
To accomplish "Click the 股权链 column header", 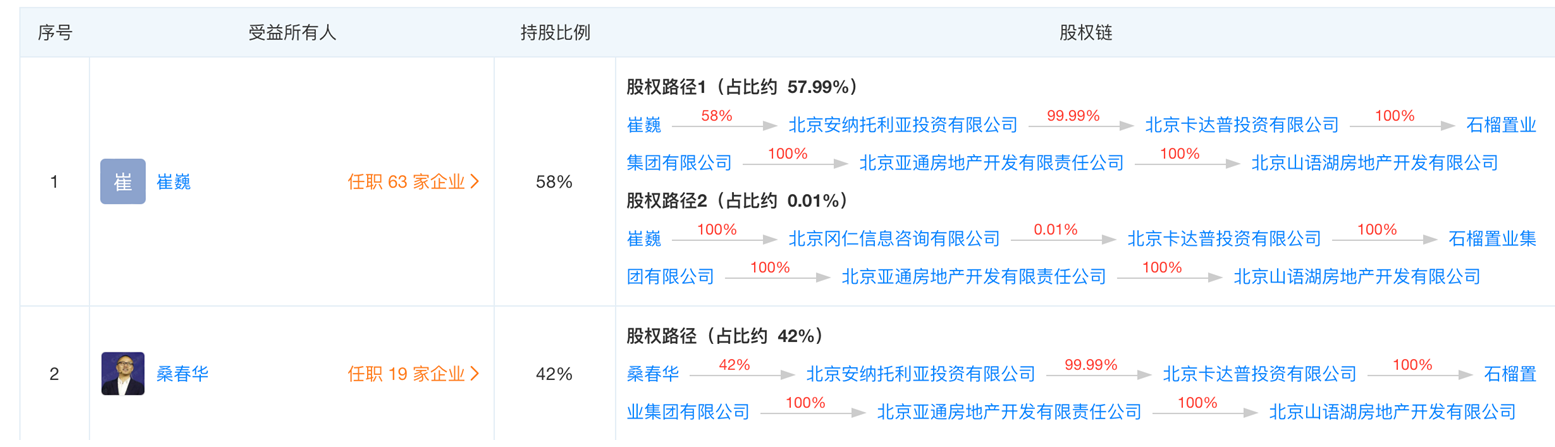I will click(1085, 32).
